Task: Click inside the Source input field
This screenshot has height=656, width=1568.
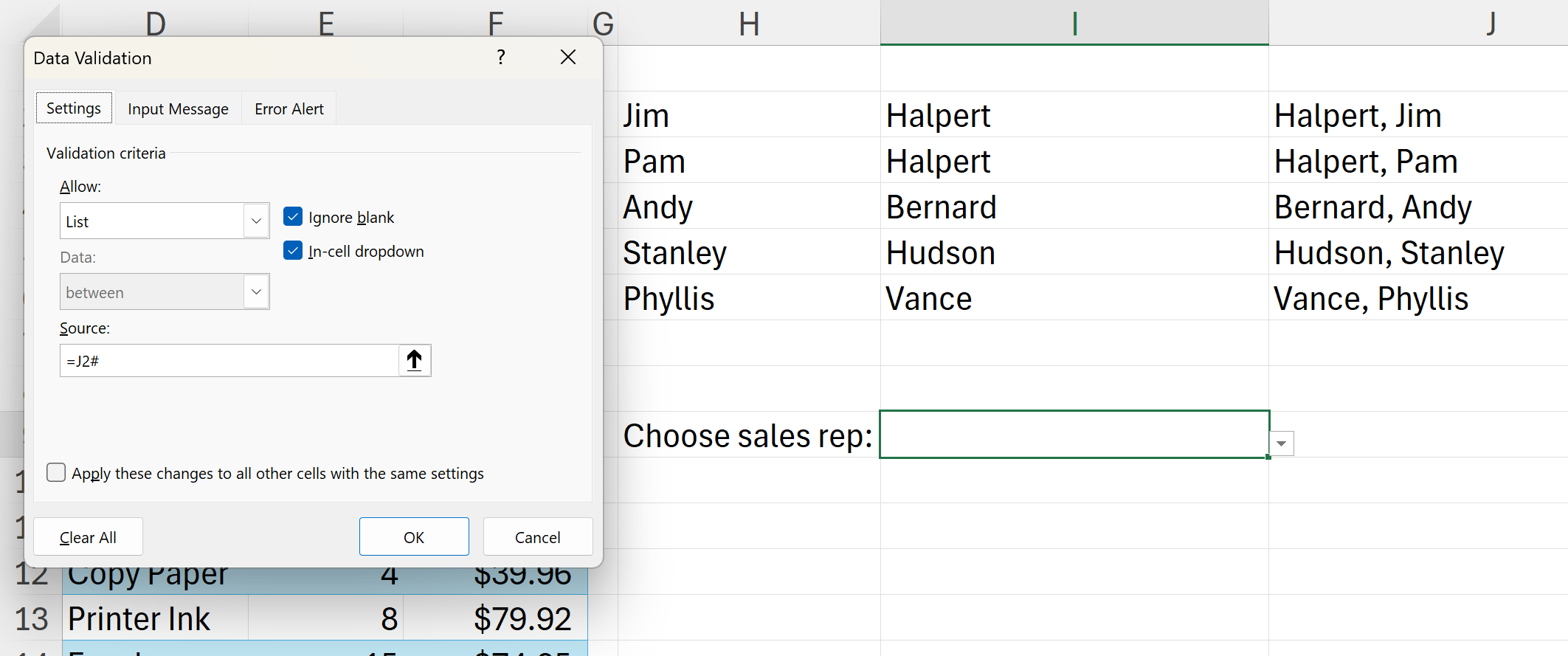Action: [229, 361]
